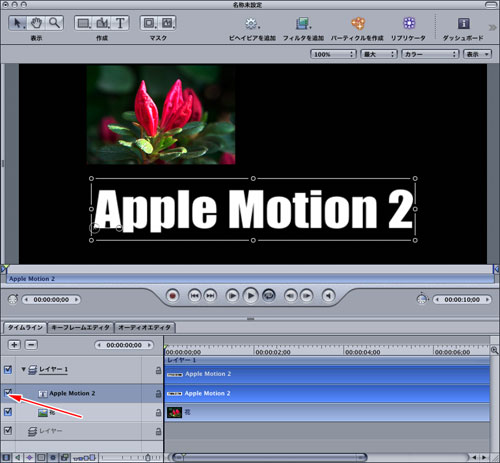The image size is (500, 463).
Task: Click the パーティクルを作成 icon
Action: pos(358,24)
